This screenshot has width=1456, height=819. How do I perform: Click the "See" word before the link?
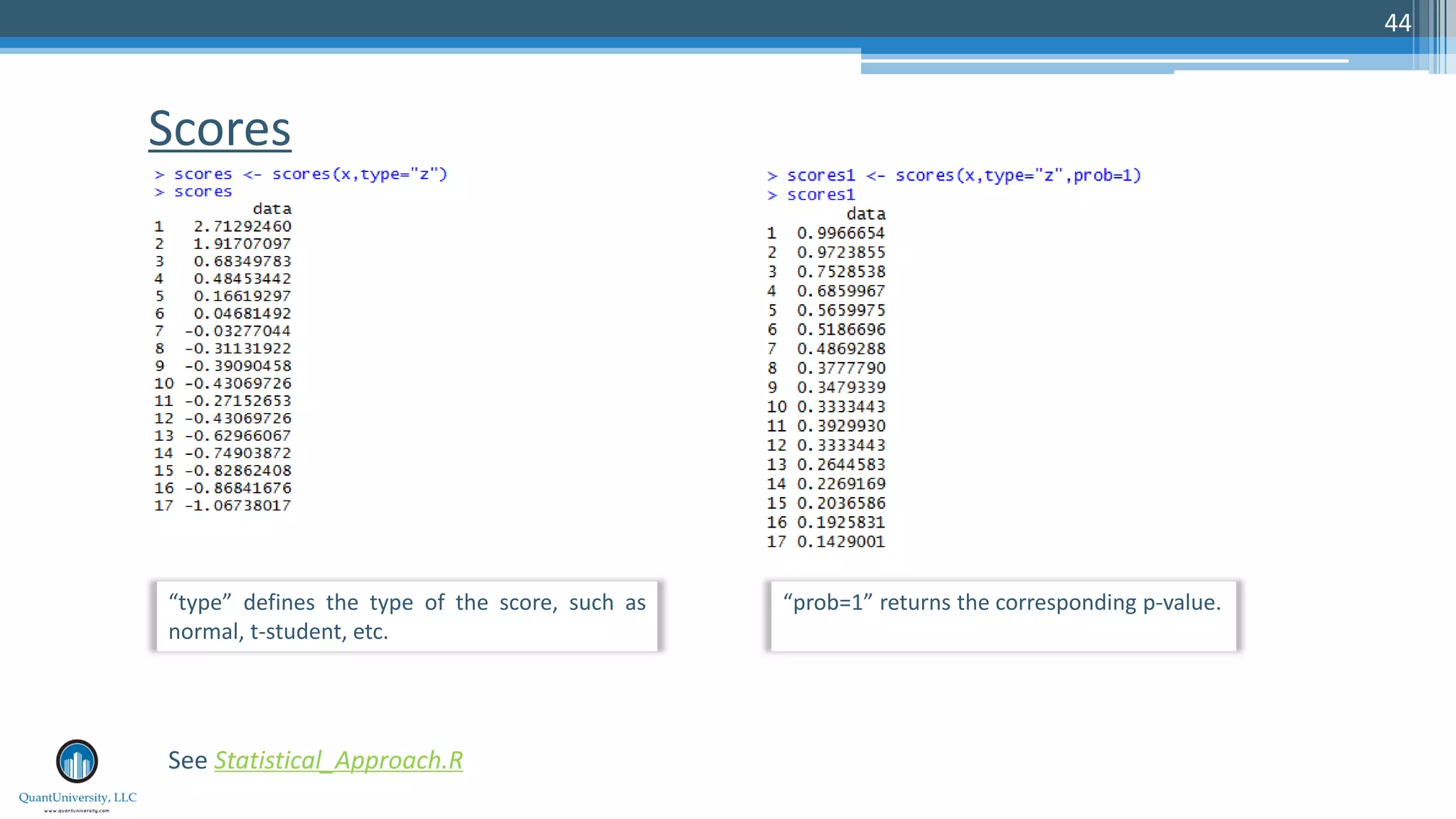point(187,760)
